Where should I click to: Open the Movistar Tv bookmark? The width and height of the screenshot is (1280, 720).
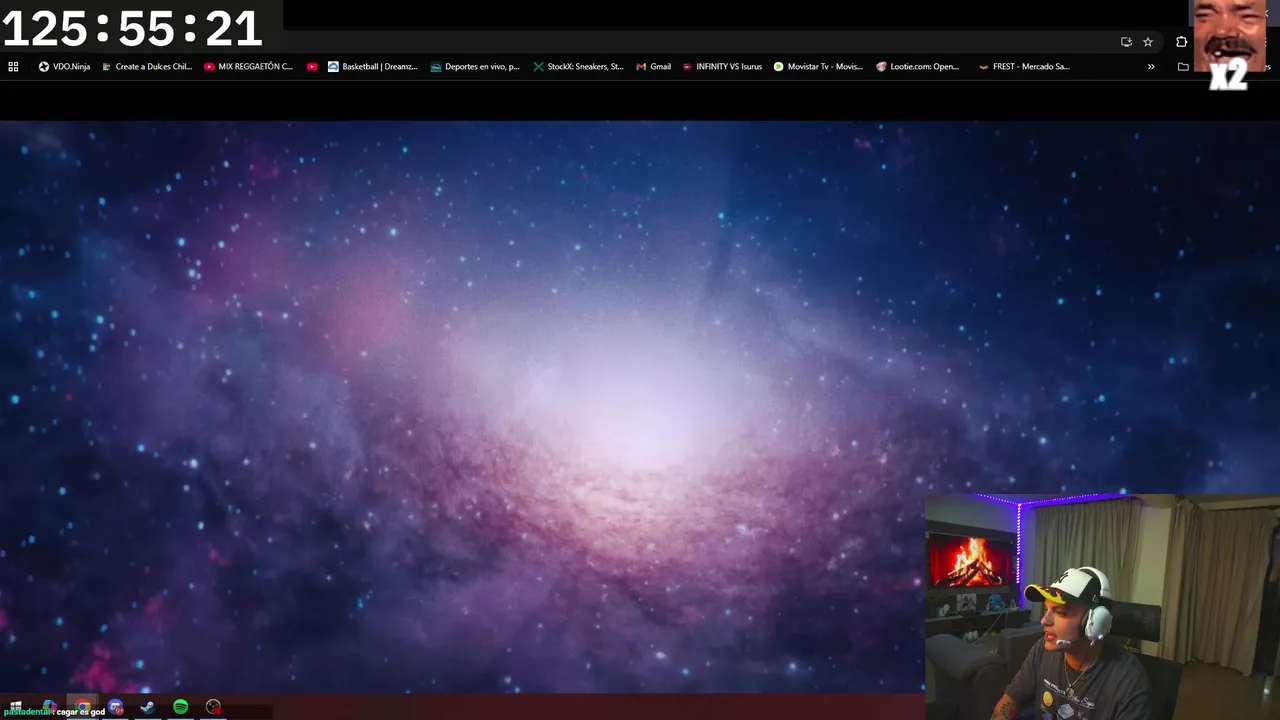(818, 67)
